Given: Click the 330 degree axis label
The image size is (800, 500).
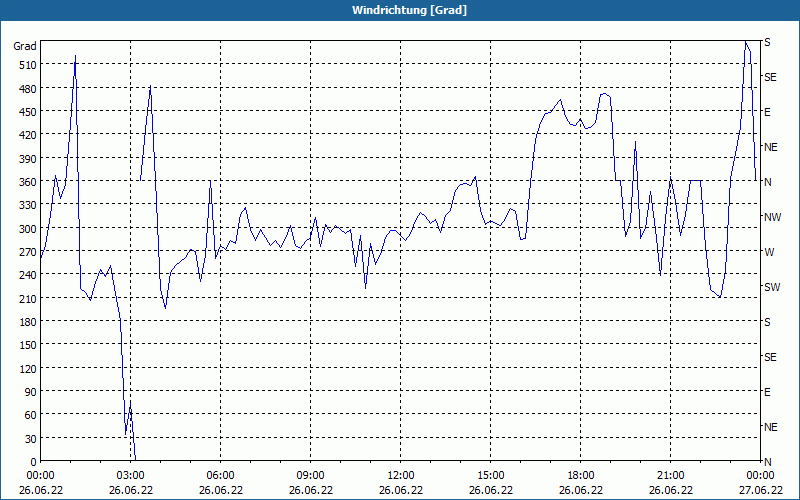Looking at the screenshot, I should pos(28,205).
